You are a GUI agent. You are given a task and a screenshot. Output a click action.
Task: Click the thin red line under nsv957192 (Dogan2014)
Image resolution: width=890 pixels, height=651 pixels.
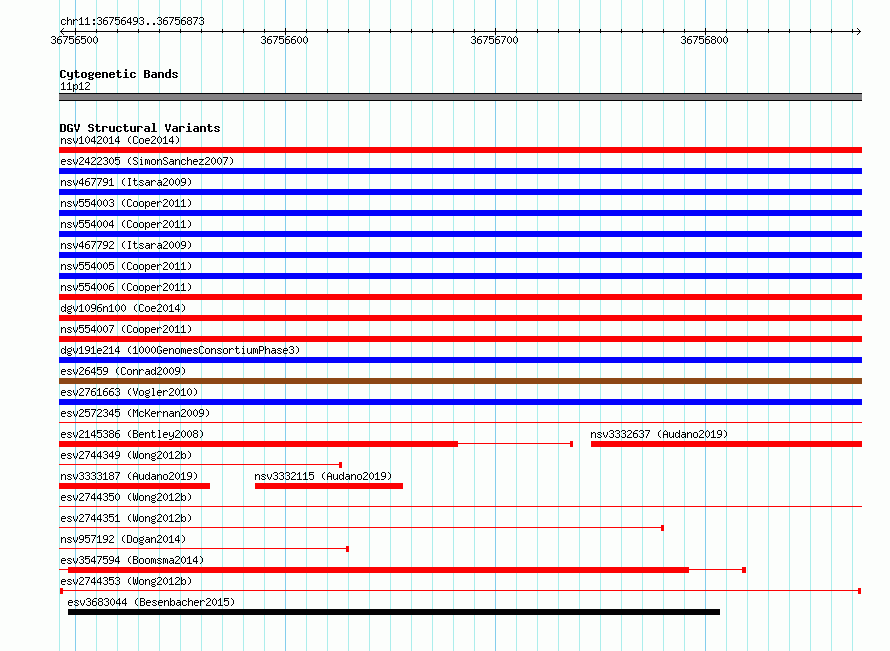coord(204,549)
